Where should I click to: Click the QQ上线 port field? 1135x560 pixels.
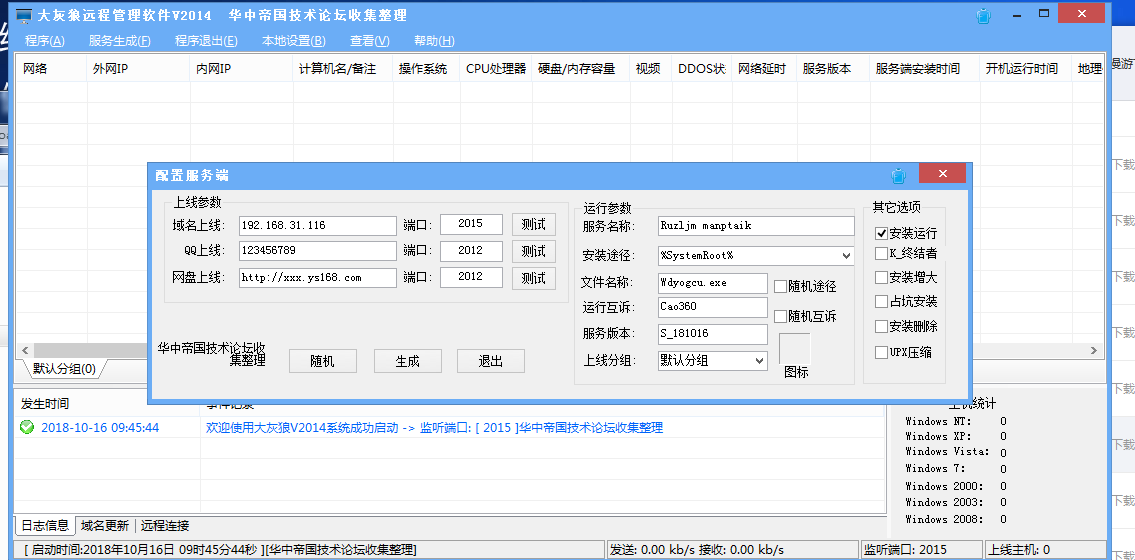(x=471, y=251)
